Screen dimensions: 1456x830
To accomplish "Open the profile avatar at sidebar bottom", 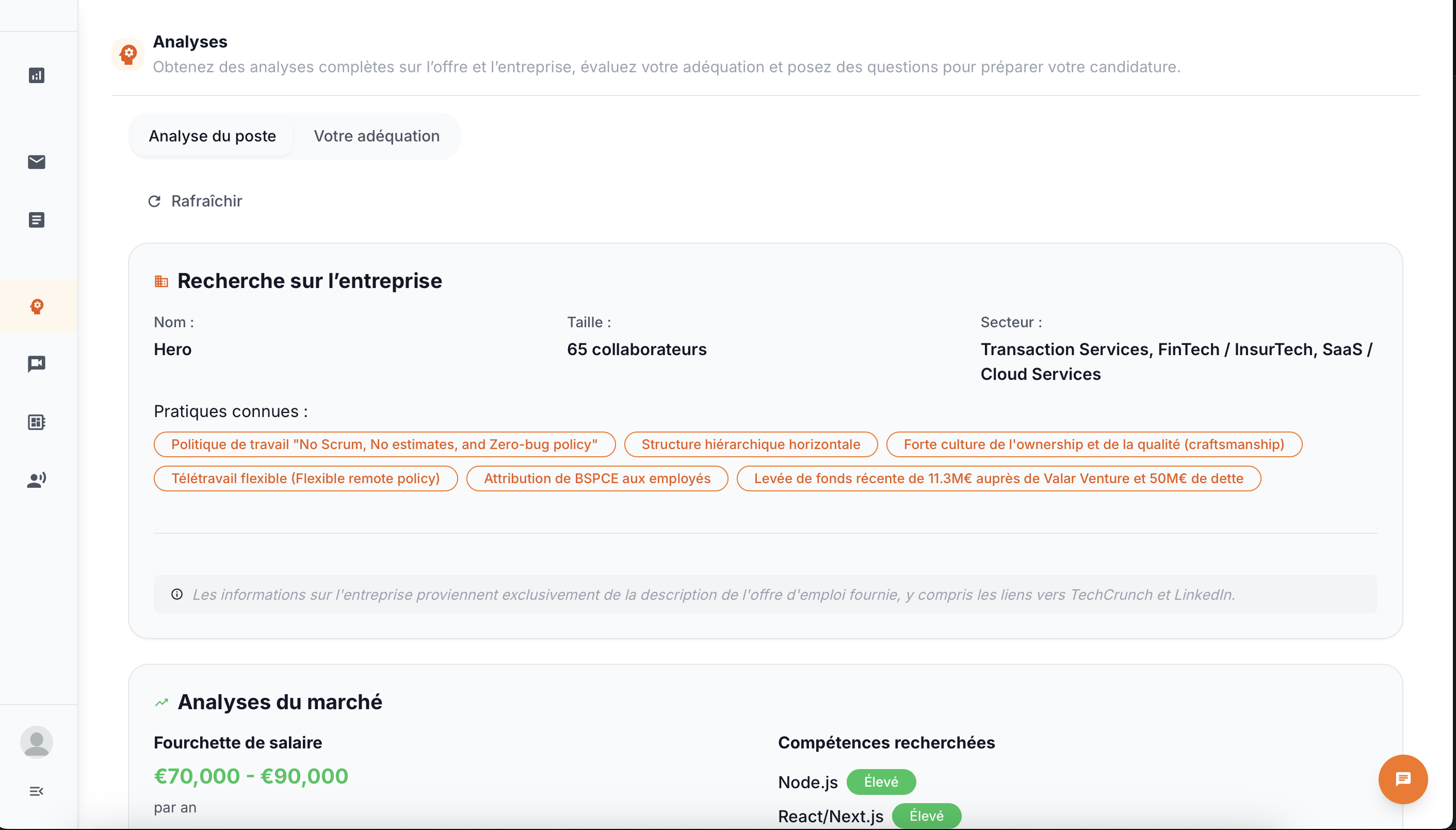I will click(37, 742).
